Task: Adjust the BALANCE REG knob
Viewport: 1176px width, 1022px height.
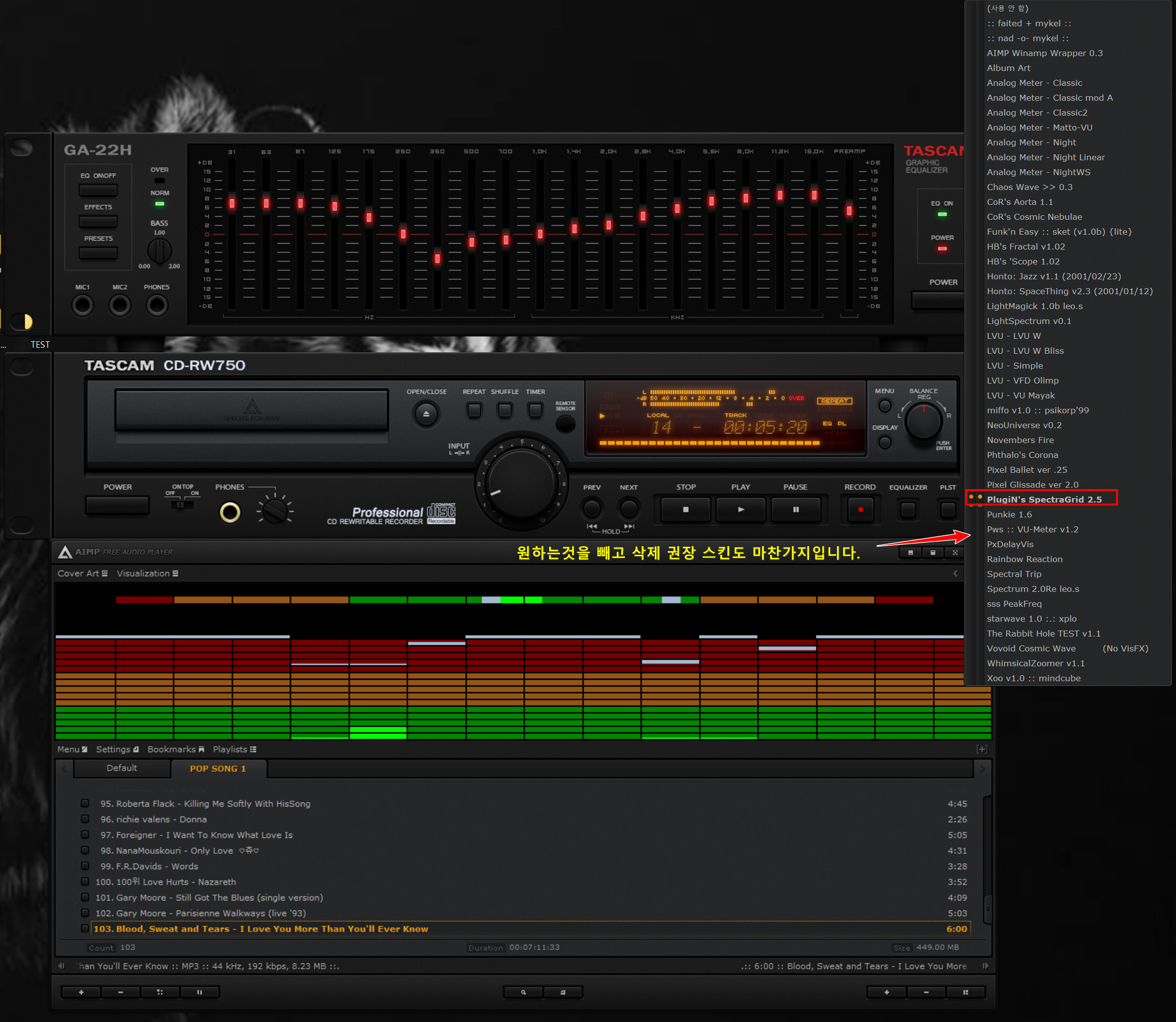Action: click(x=924, y=421)
